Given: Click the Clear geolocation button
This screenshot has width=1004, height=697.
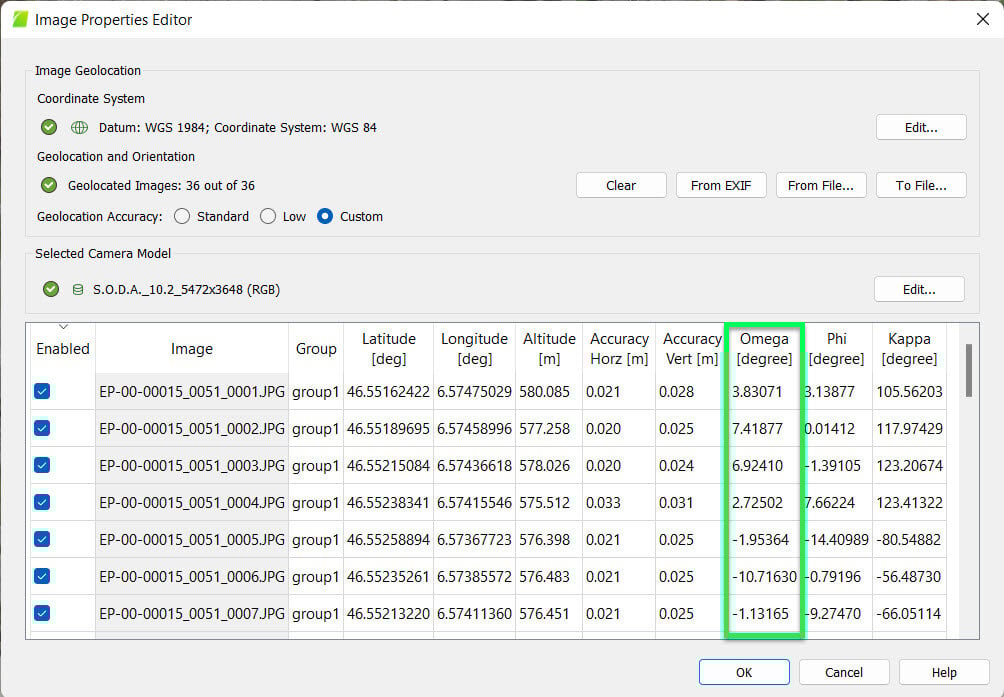Looking at the screenshot, I should click(620, 185).
